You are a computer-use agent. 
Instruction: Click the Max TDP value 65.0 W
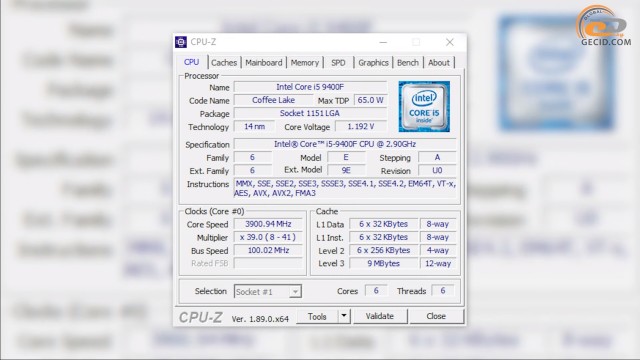click(370, 100)
